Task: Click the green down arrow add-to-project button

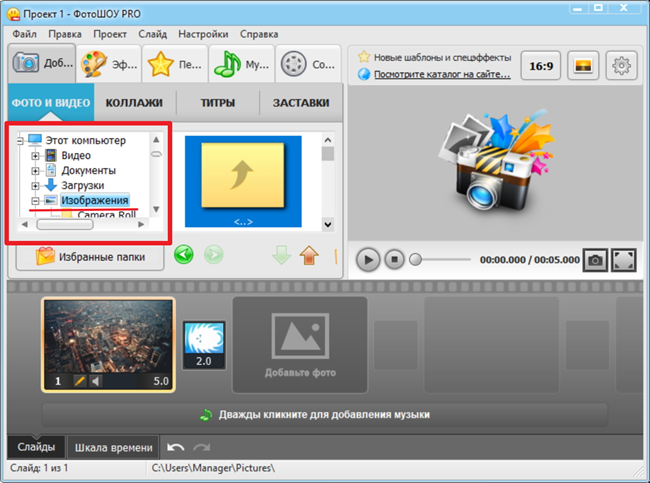Action: tap(281, 255)
